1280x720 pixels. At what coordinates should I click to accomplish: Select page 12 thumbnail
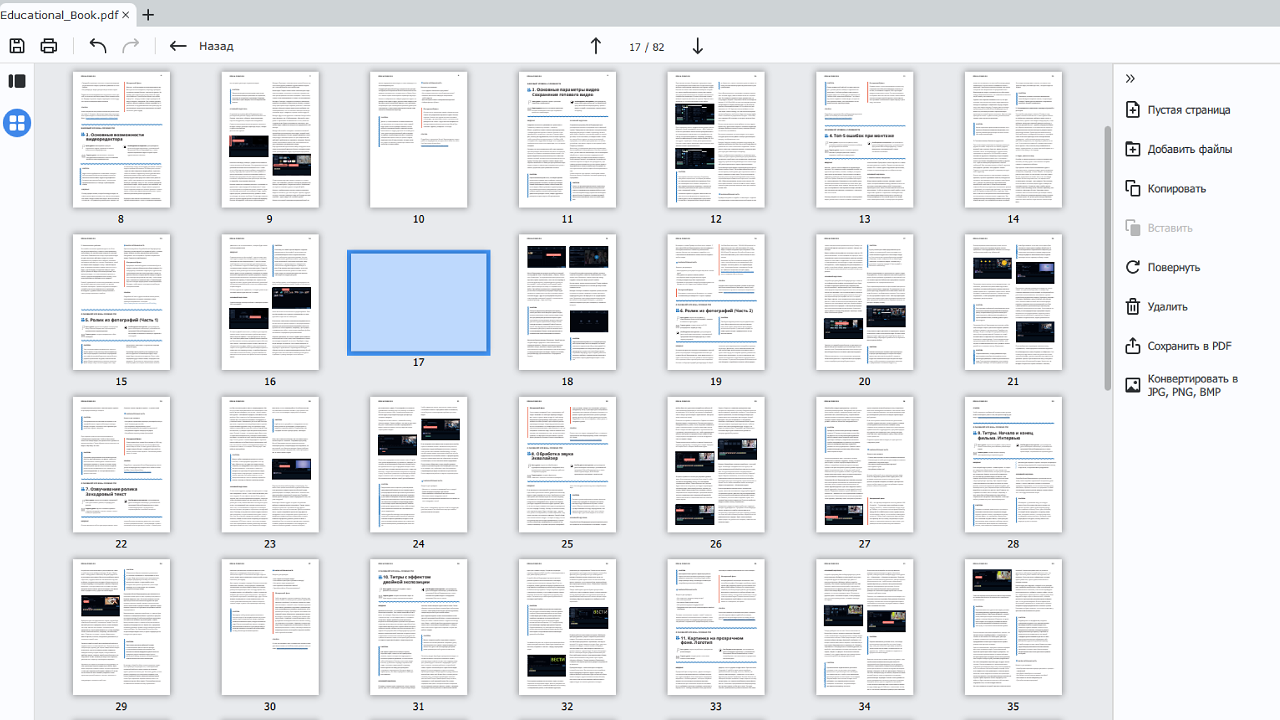716,139
